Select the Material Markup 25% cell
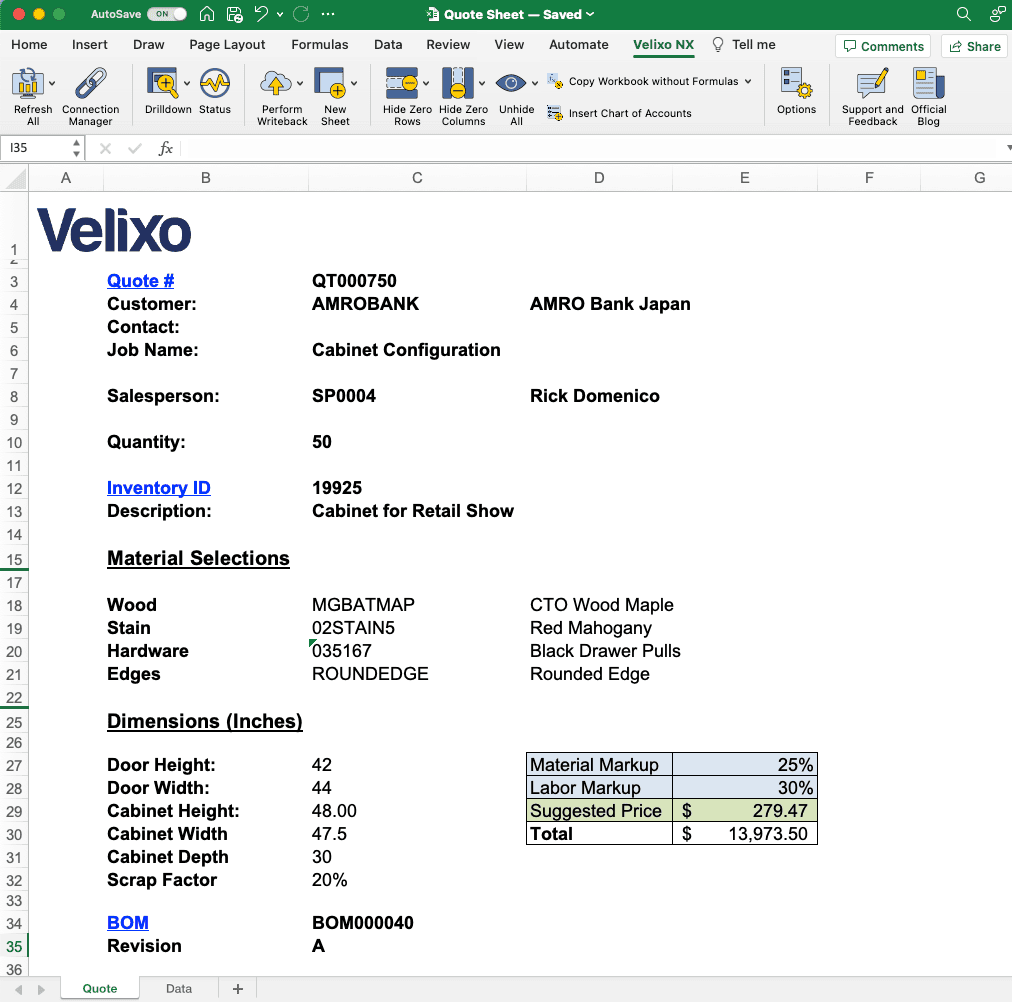 point(745,765)
